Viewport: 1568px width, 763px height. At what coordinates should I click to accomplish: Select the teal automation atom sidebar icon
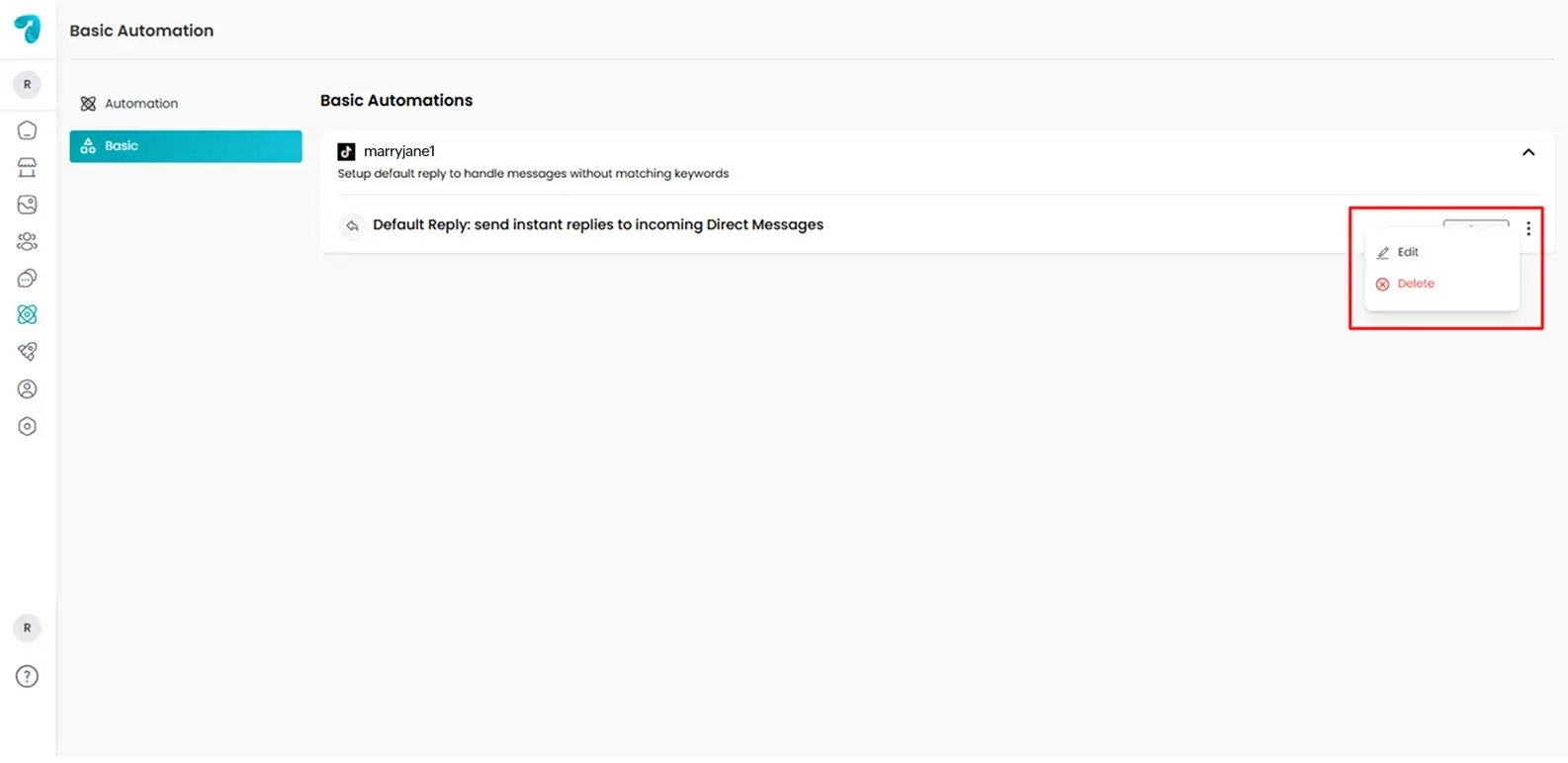pos(28,314)
